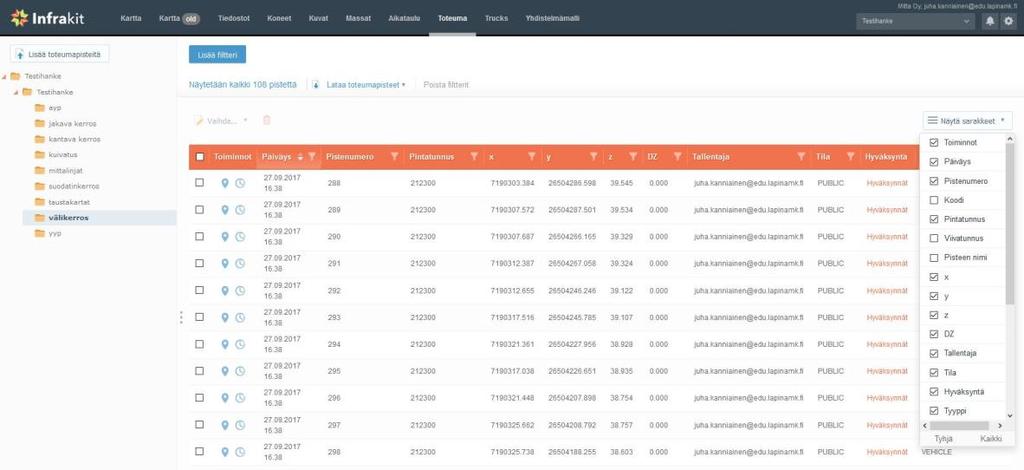Show point 291 location on map
Viewport: 1024px width, 470px height.
point(225,264)
